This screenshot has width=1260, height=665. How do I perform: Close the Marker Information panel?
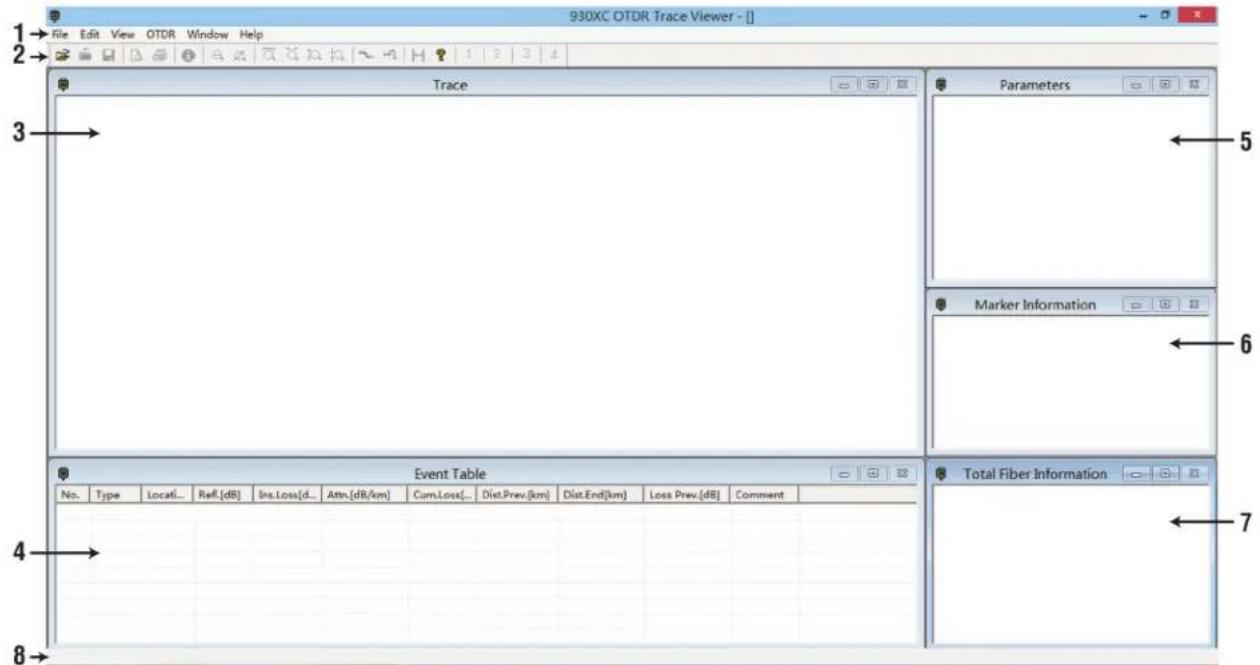pyautogui.click(x=1193, y=304)
